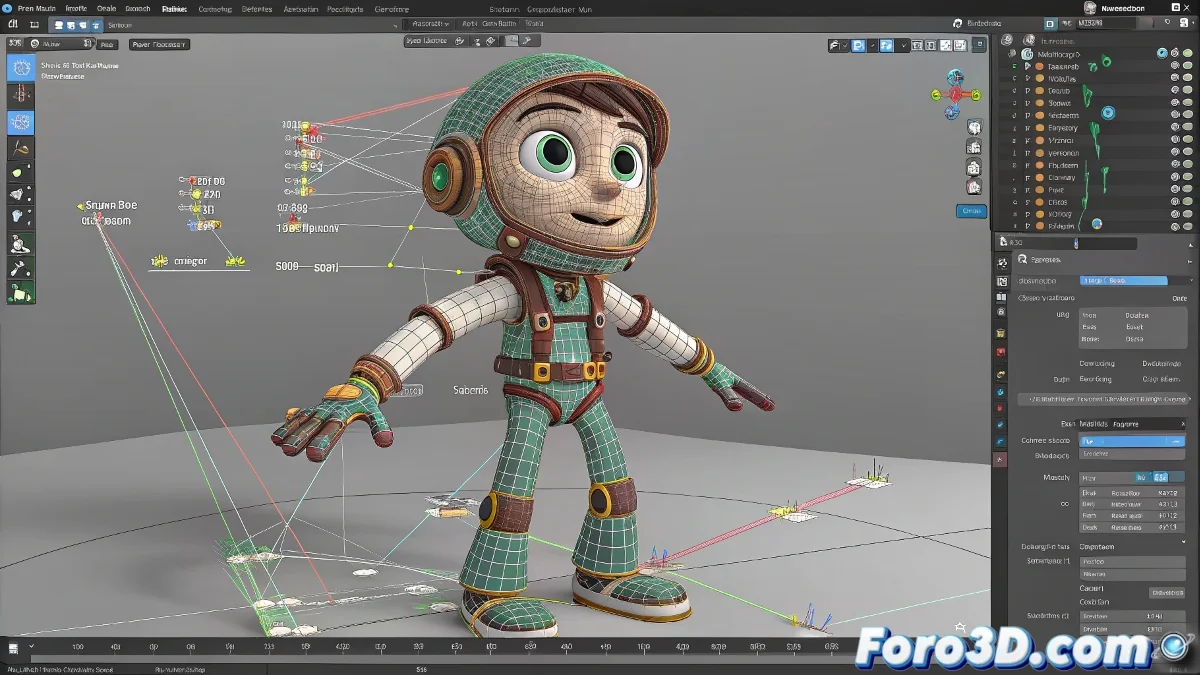This screenshot has height=675, width=1200.
Task: Click the first white icon below the viewport gizmo
Action: click(973, 128)
